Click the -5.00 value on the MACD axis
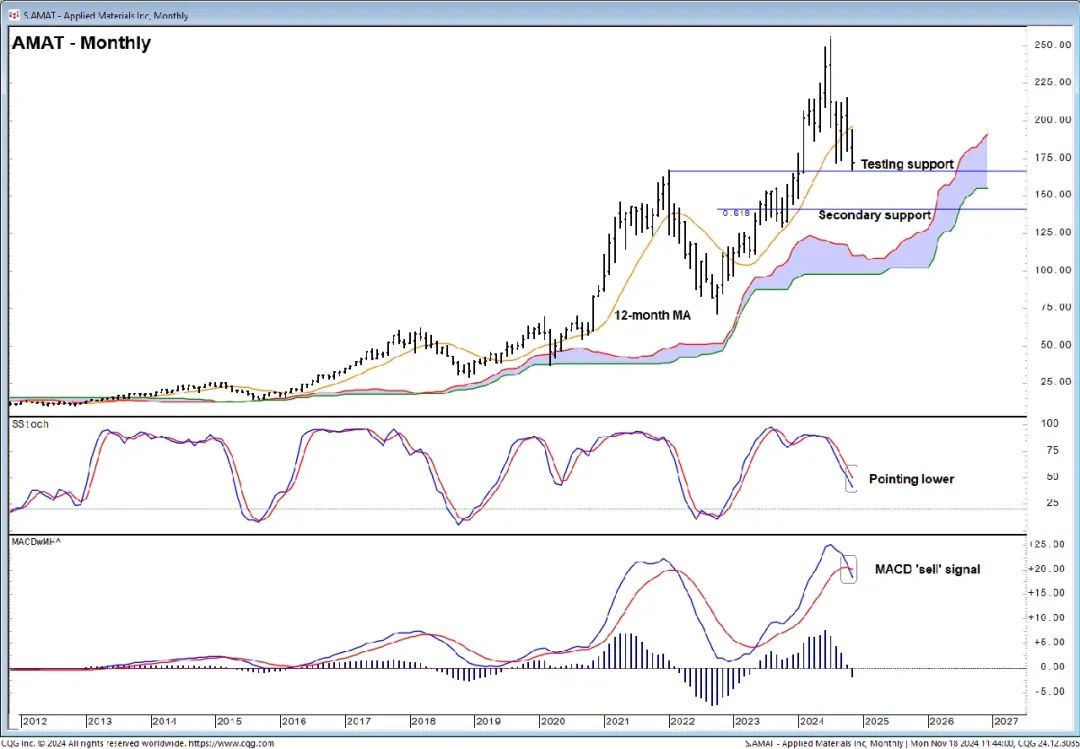This screenshot has height=749, width=1080. click(x=1052, y=692)
